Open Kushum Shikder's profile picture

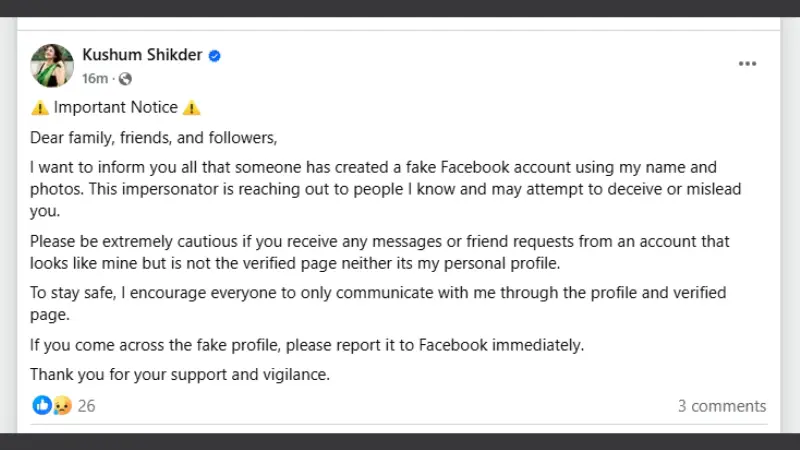(52, 65)
